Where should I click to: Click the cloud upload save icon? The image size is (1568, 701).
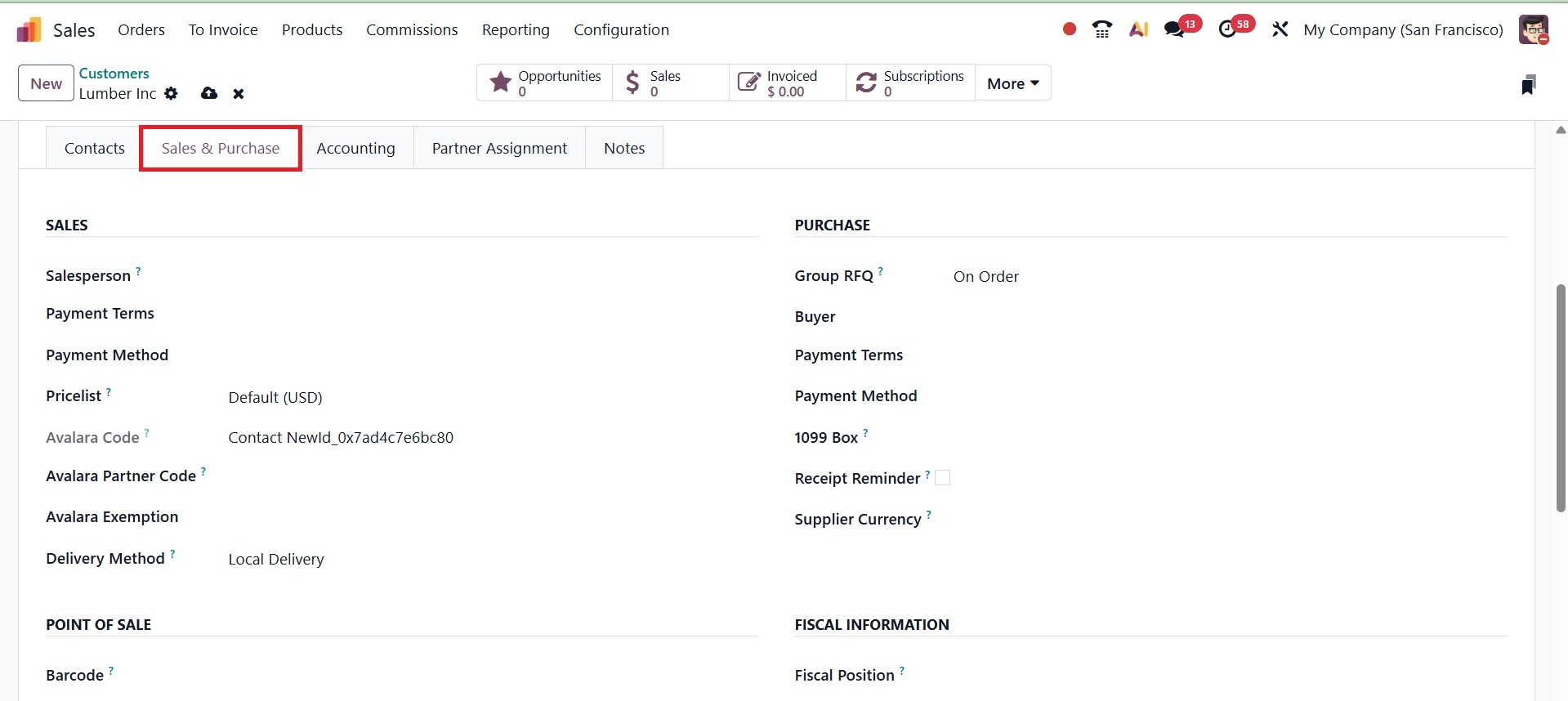209,93
